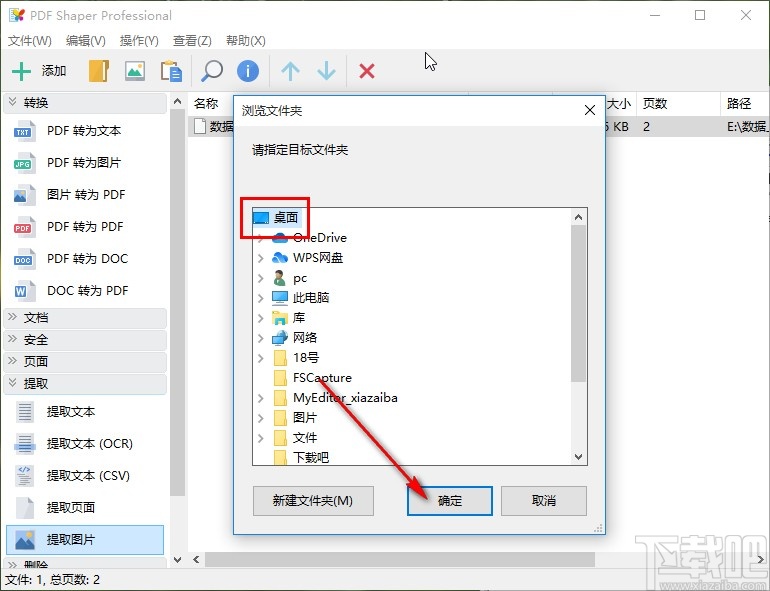
Task: Expand the 此电脑 tree node
Action: tap(261, 298)
